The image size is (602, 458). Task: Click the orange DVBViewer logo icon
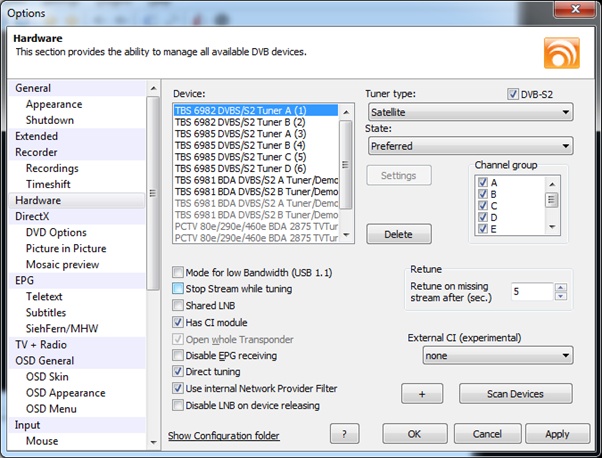tap(562, 53)
